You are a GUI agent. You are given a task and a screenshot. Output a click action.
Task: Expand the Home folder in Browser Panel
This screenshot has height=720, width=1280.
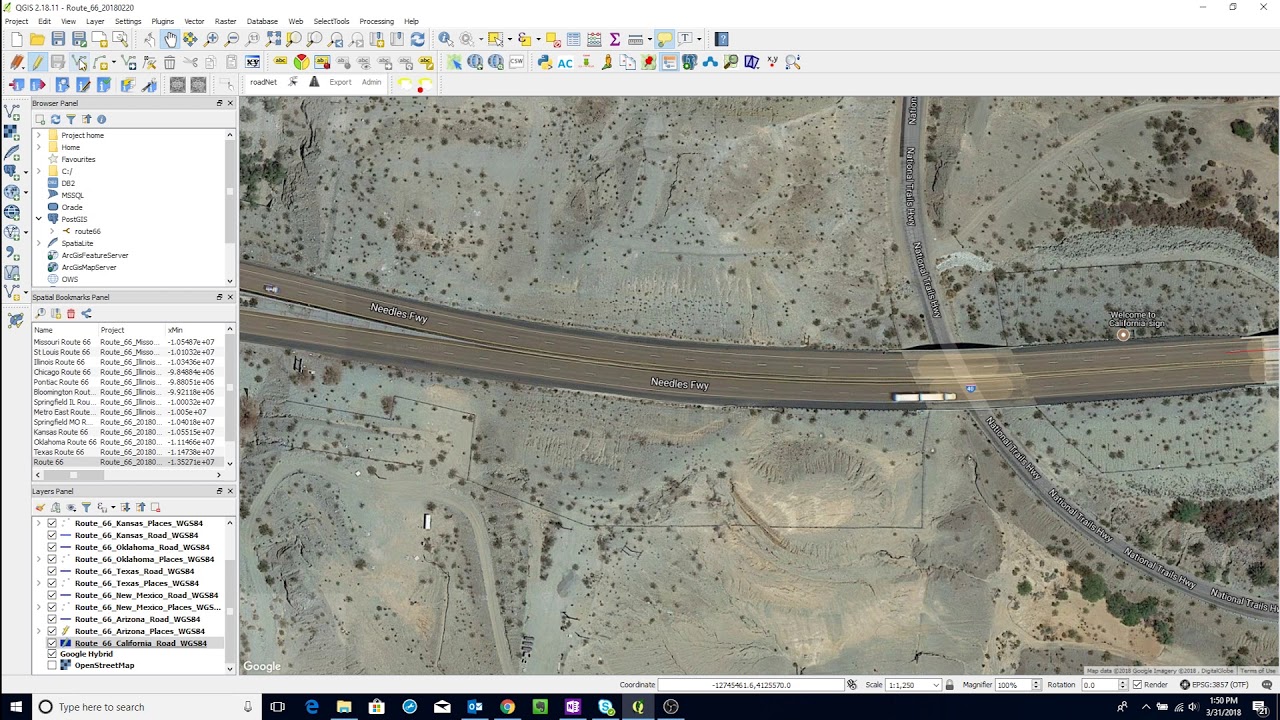click(x=38, y=147)
